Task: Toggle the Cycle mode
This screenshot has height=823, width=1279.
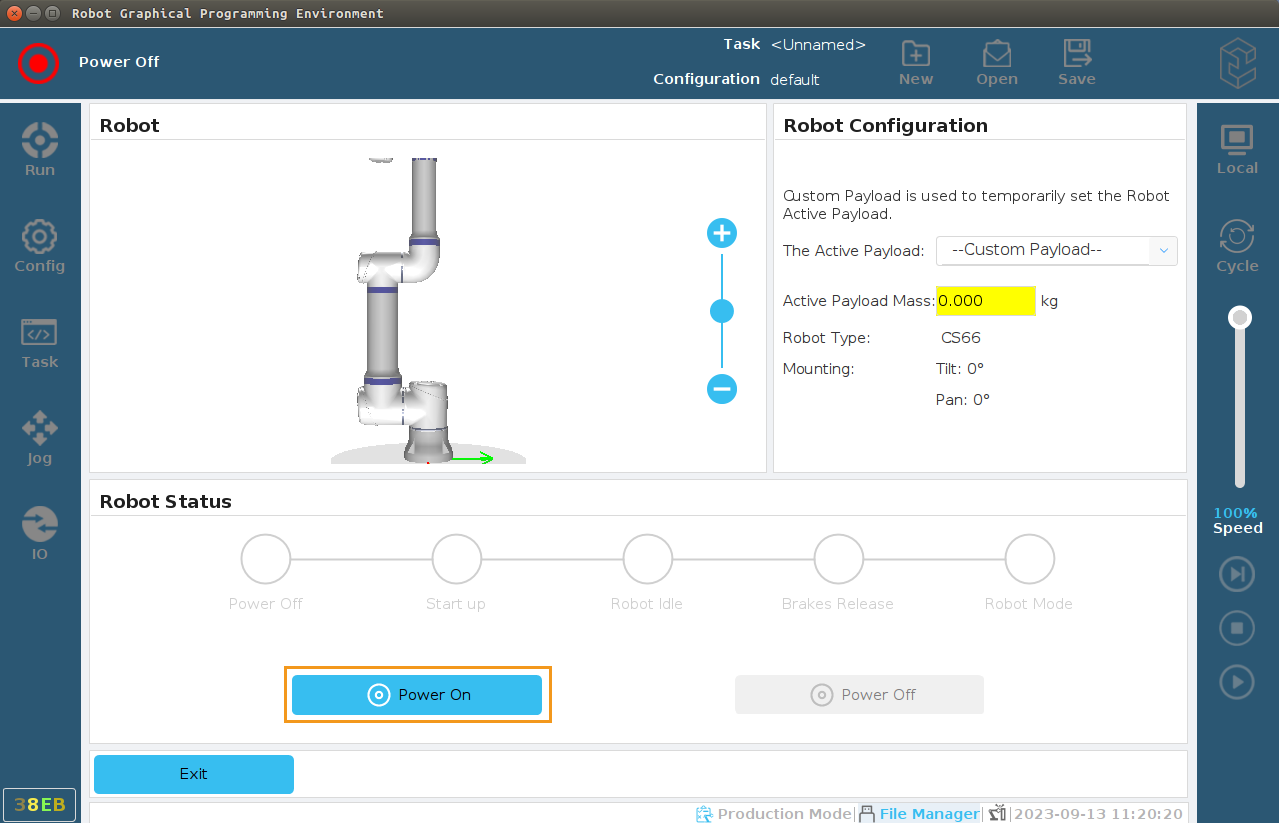Action: pos(1237,246)
